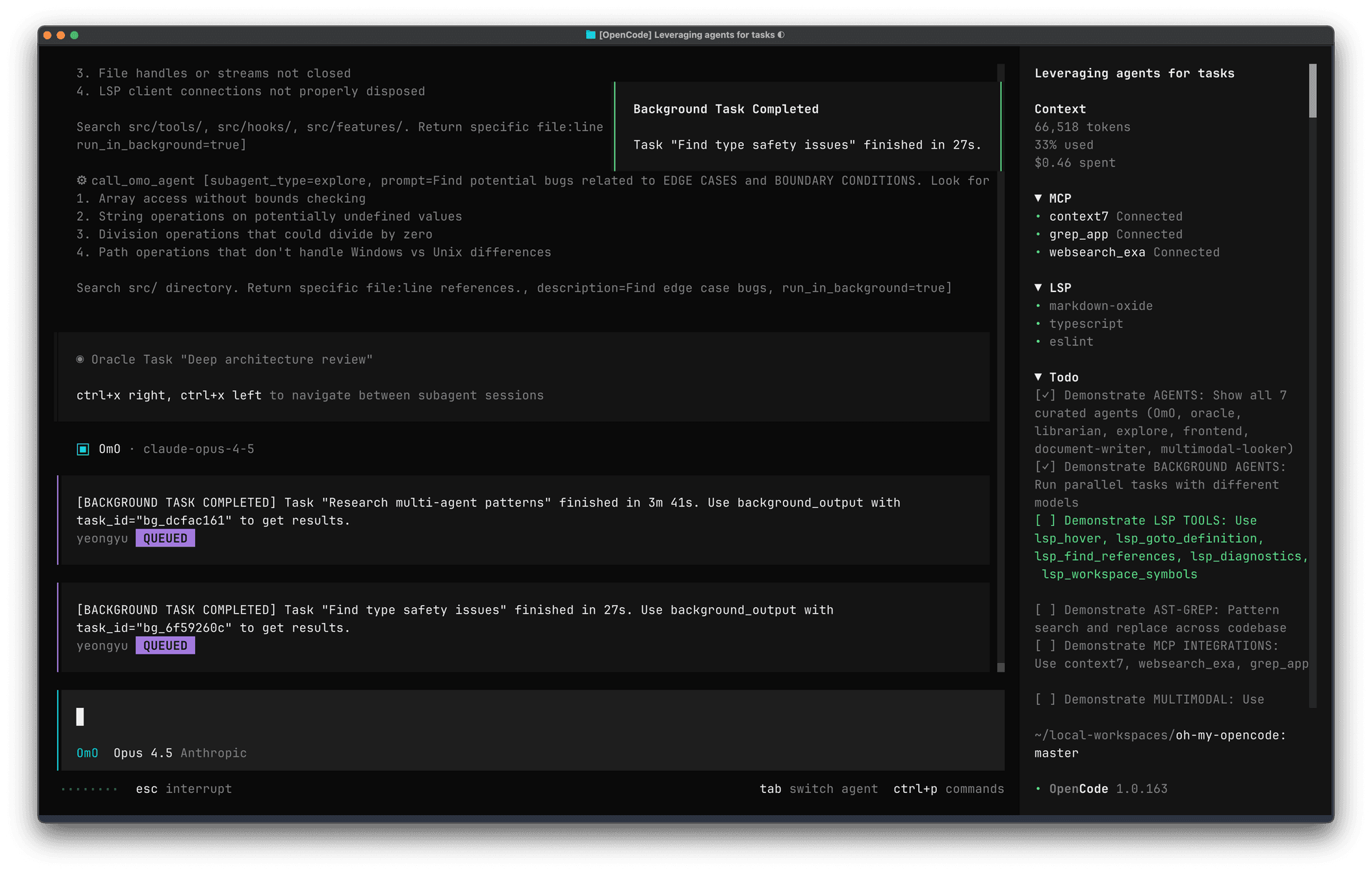Click QUEUED badge under Research multi-agent patterns message
Viewport: 1372px width, 873px height.
(x=165, y=539)
